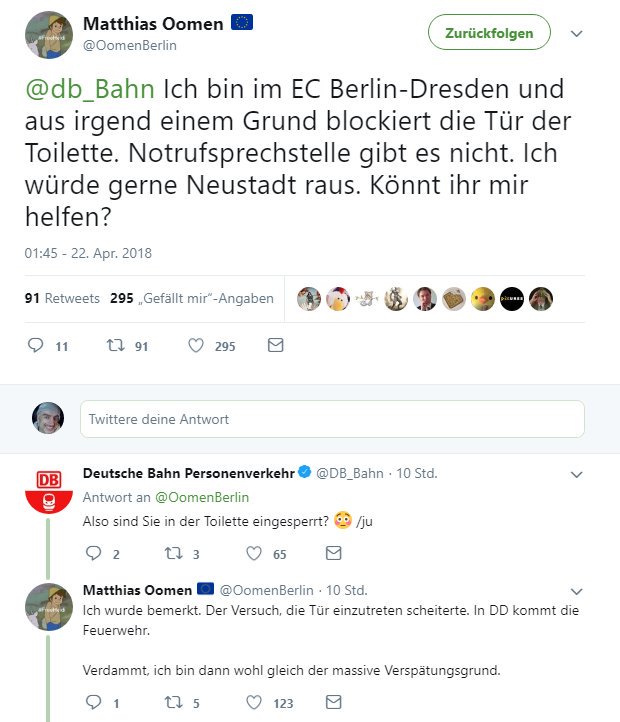This screenshot has height=722, width=620.
Task: Retweet Matthias Oomen's reply with 5 retweets
Action: click(174, 703)
